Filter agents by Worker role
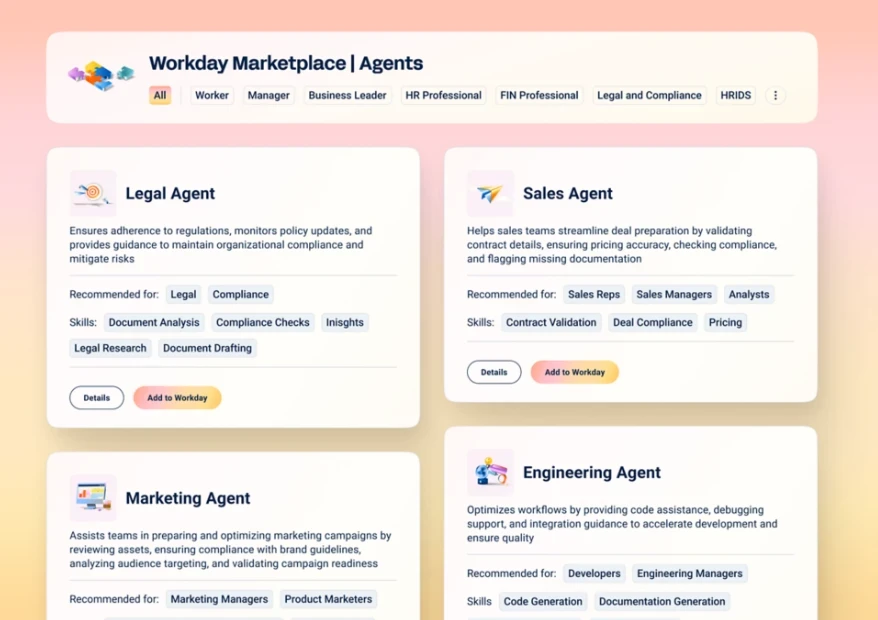 (212, 96)
